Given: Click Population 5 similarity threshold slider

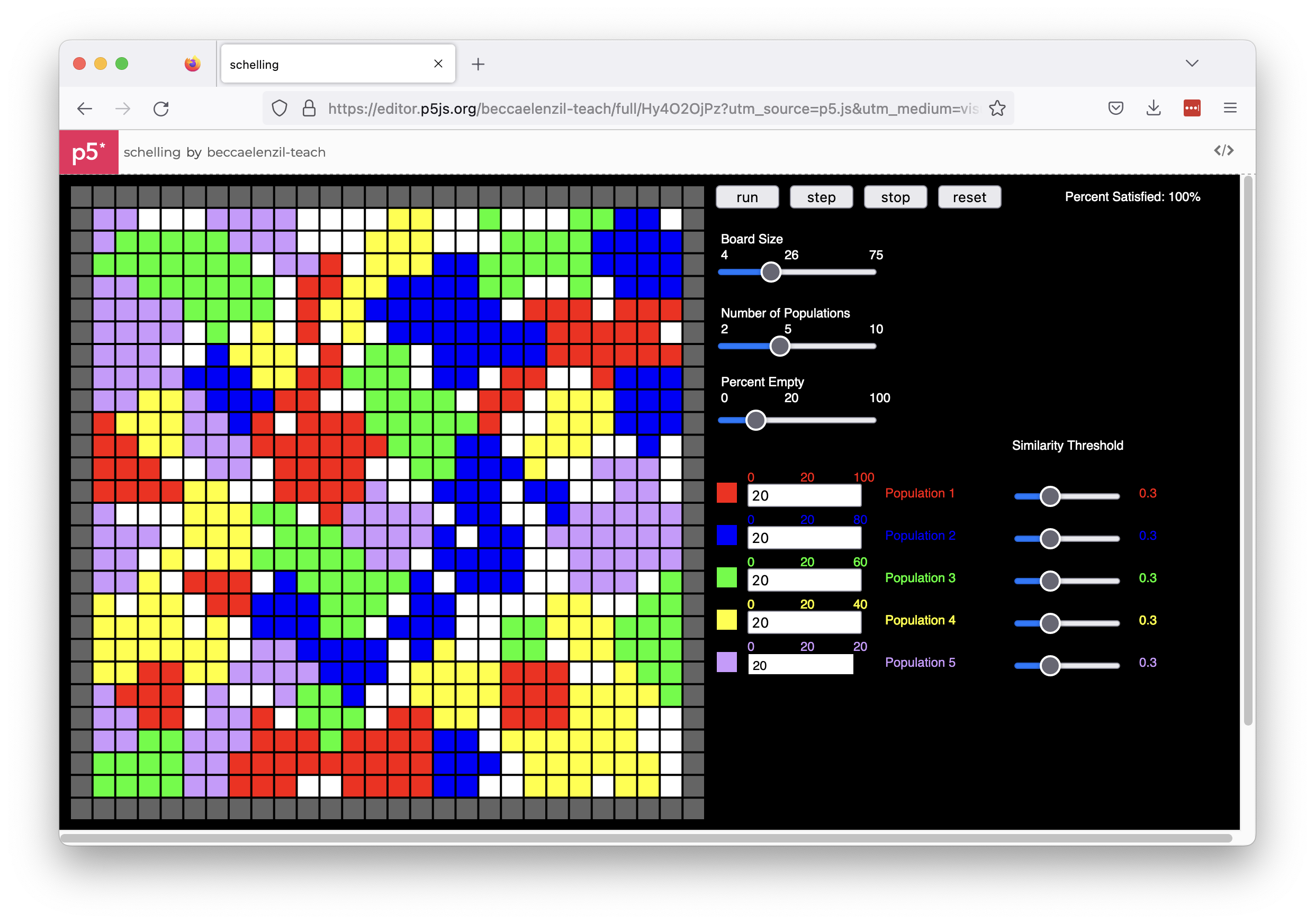Looking at the screenshot, I should point(1066,666).
